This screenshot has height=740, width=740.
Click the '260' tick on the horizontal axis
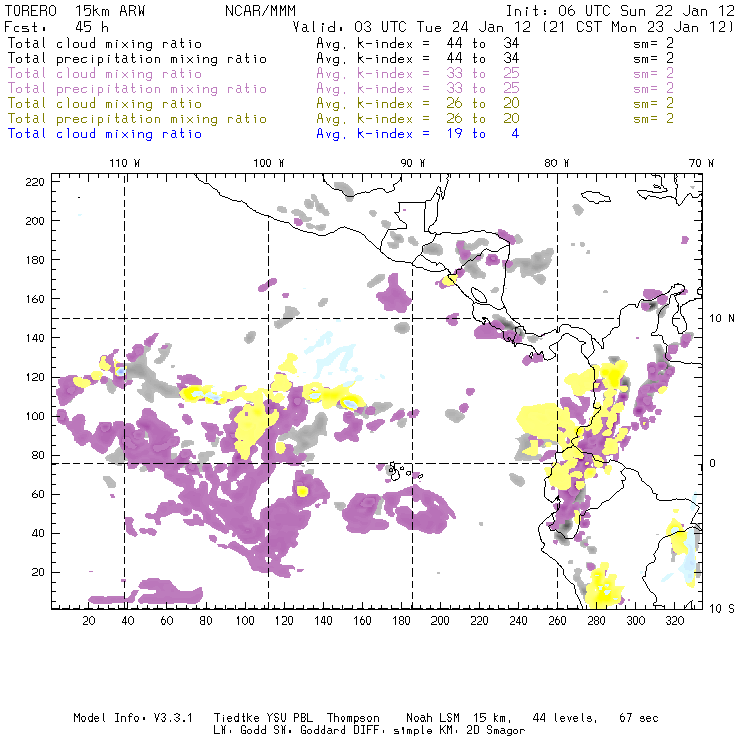pos(557,621)
